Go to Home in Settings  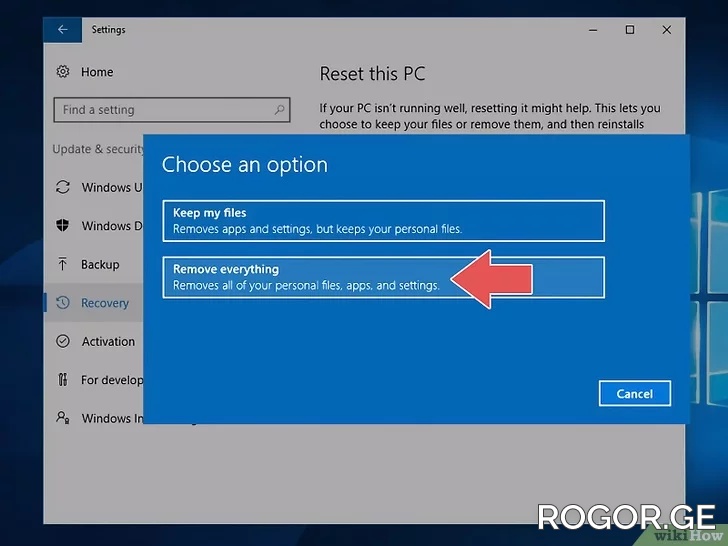97,72
